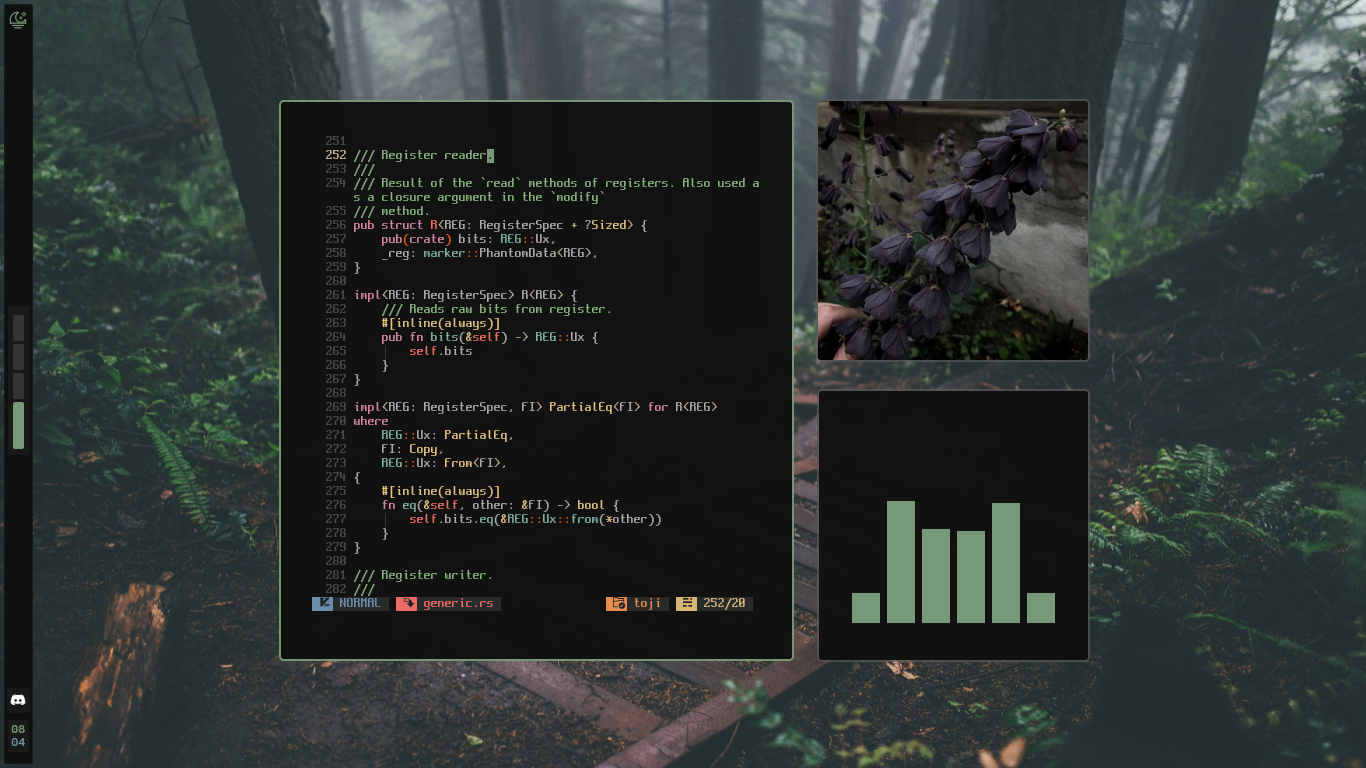1366x768 pixels.
Task: Click the 'where' keyword on line 270
Action: (x=370, y=421)
